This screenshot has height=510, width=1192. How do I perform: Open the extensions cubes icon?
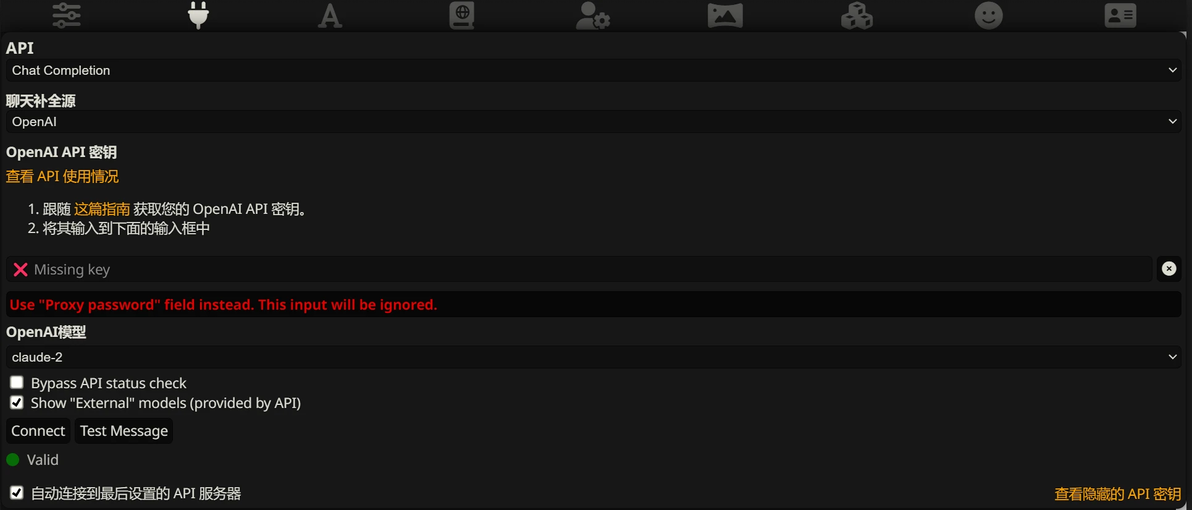(x=857, y=15)
